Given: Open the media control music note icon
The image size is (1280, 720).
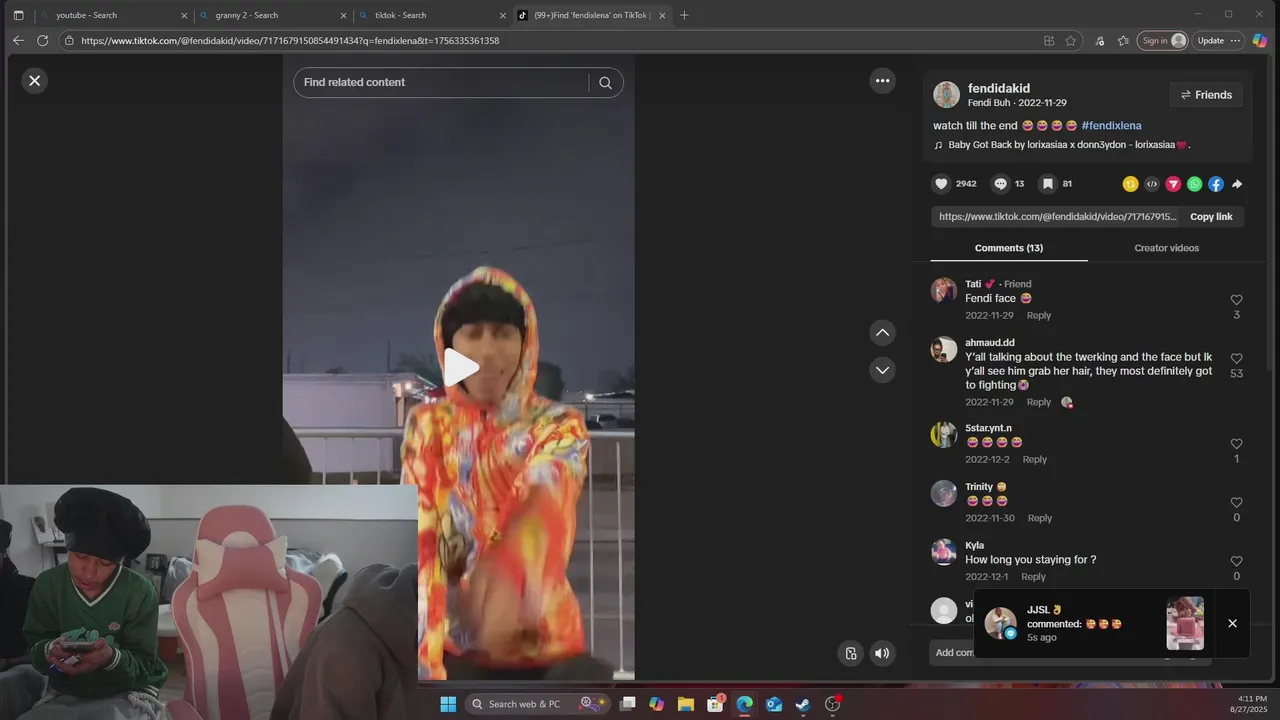Looking at the screenshot, I should [x=1100, y=41].
